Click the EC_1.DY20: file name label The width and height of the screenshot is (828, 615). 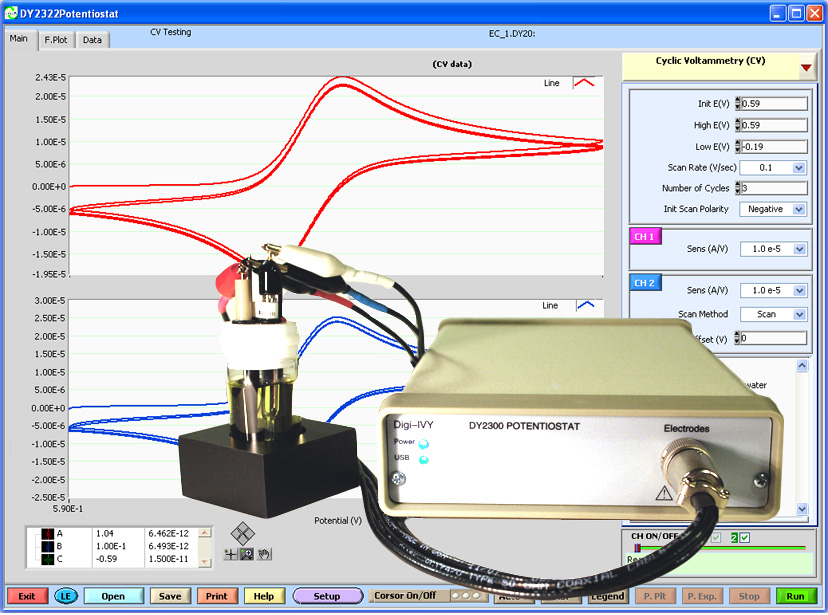click(512, 34)
